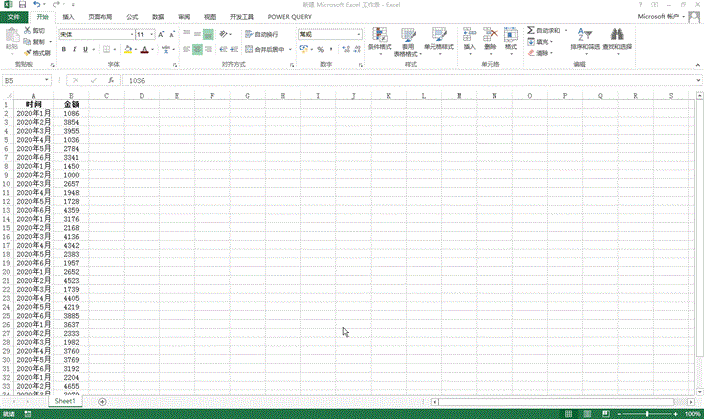Open the POWER QUERY ribbon tab
704x419 pixels.
pos(288,17)
